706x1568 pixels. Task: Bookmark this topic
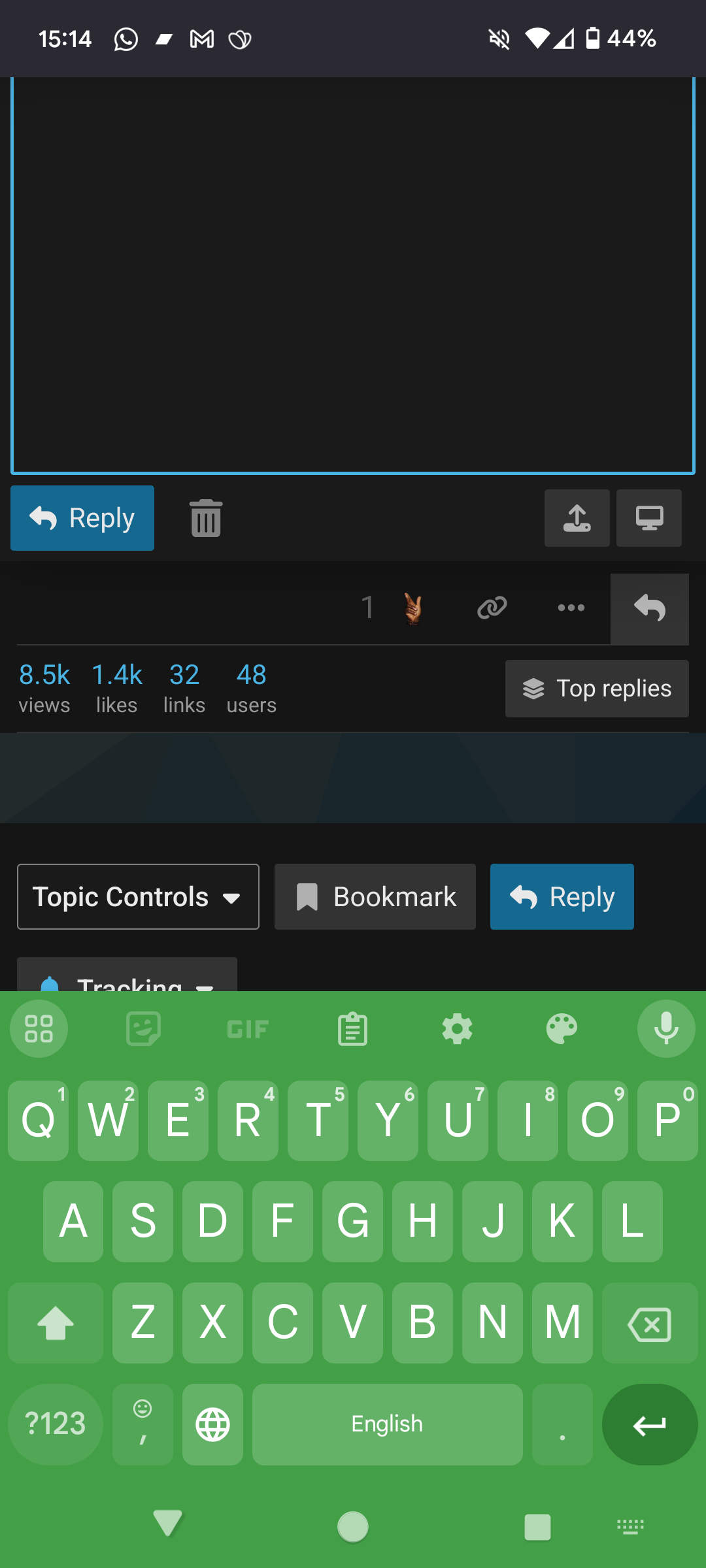[375, 897]
